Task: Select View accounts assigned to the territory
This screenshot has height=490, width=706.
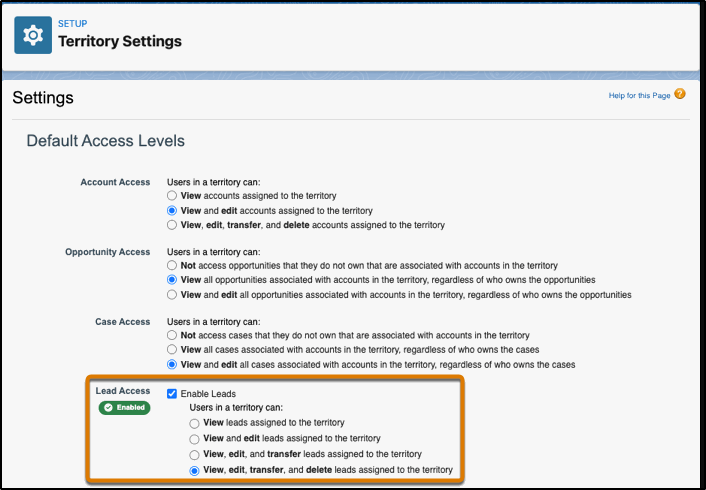Action: tap(172, 196)
